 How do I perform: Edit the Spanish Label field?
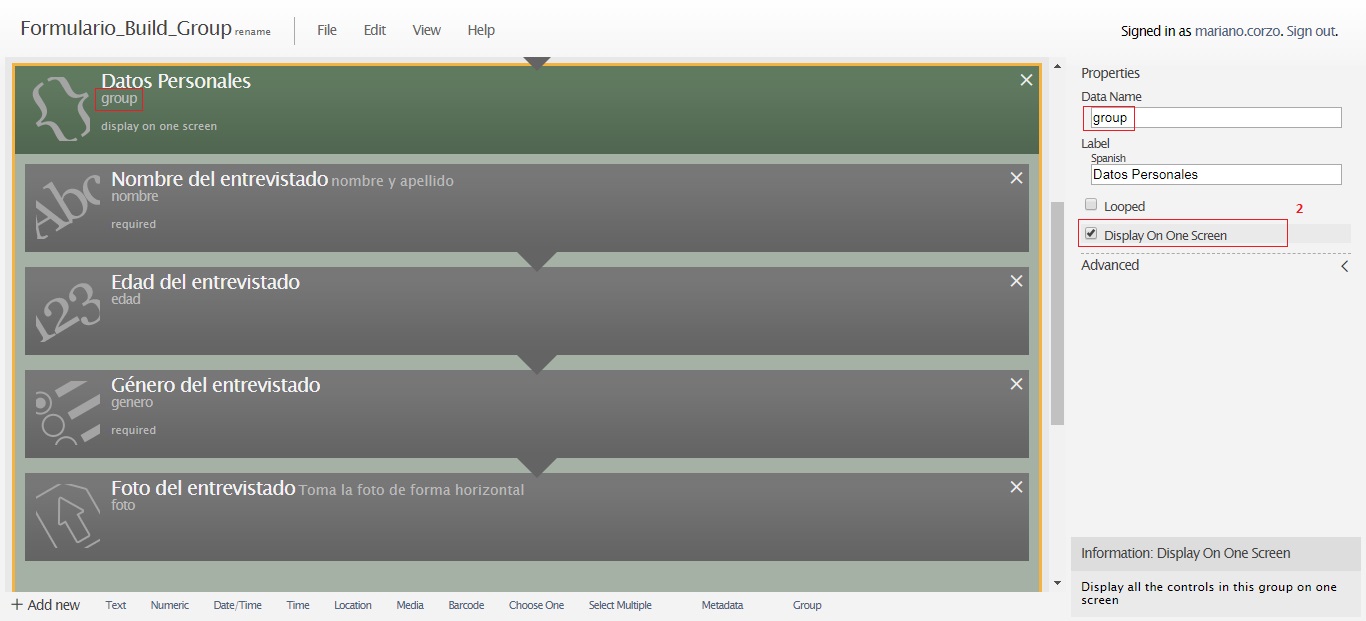click(x=1216, y=174)
